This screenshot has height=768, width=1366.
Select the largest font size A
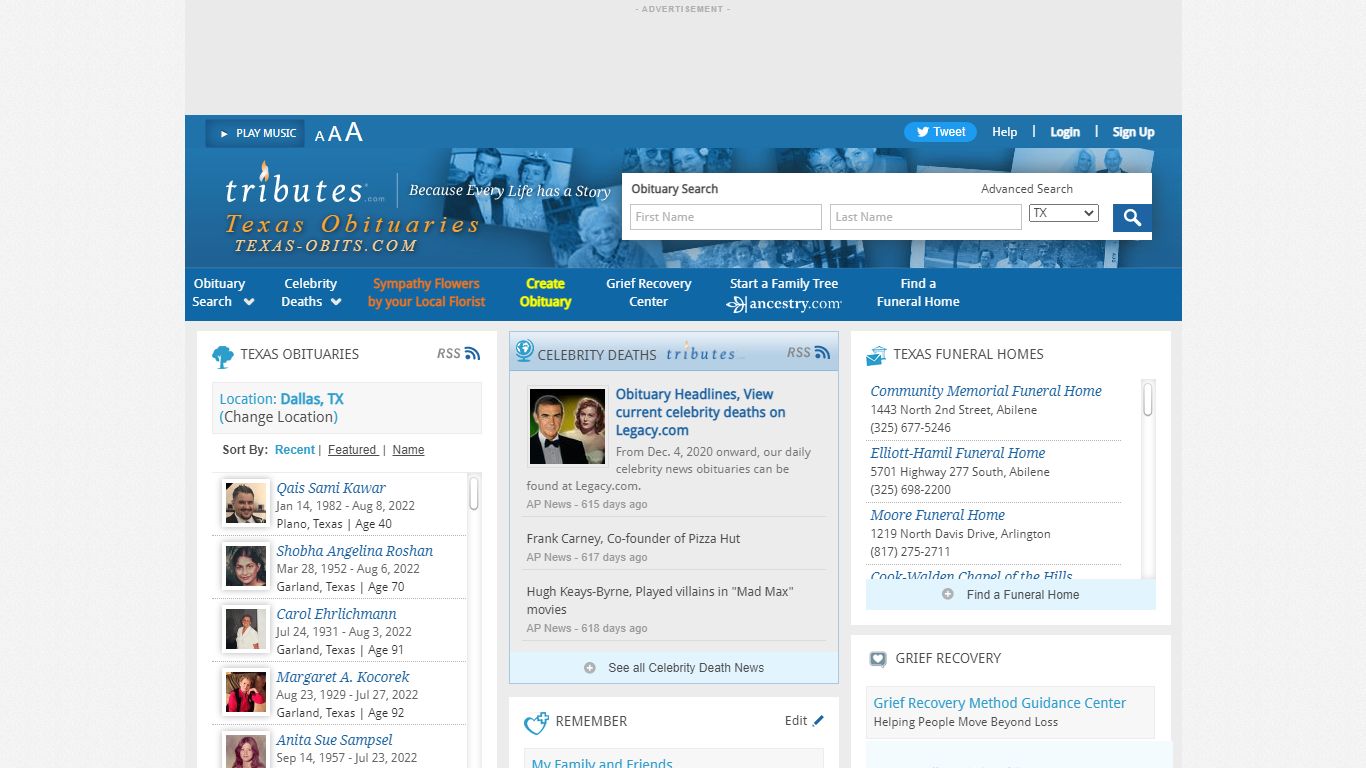[353, 132]
